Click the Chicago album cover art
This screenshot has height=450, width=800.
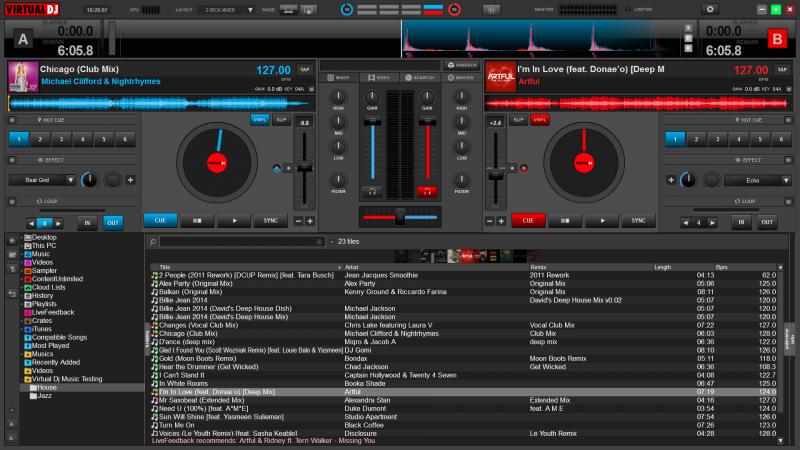click(x=23, y=77)
